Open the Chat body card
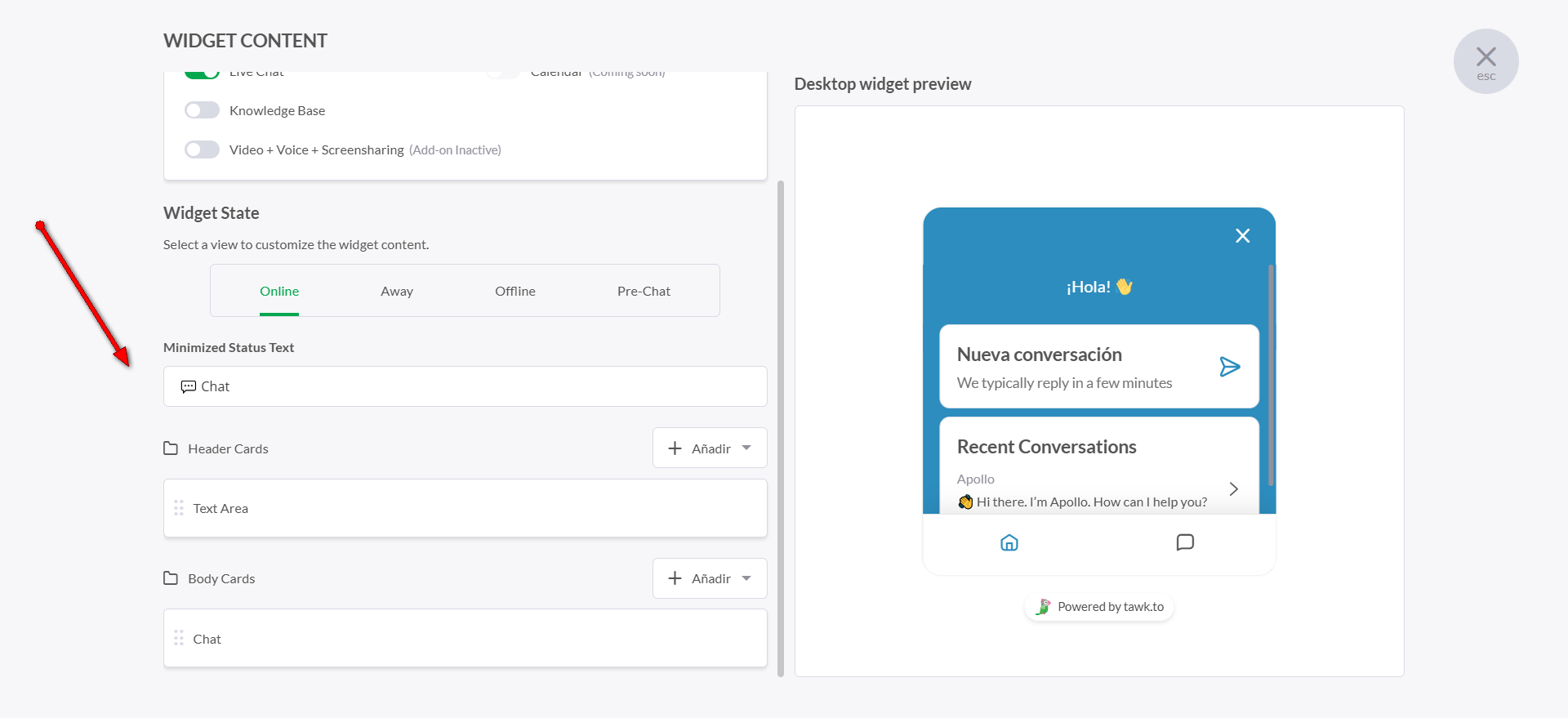This screenshot has width=1568, height=718. coord(465,638)
